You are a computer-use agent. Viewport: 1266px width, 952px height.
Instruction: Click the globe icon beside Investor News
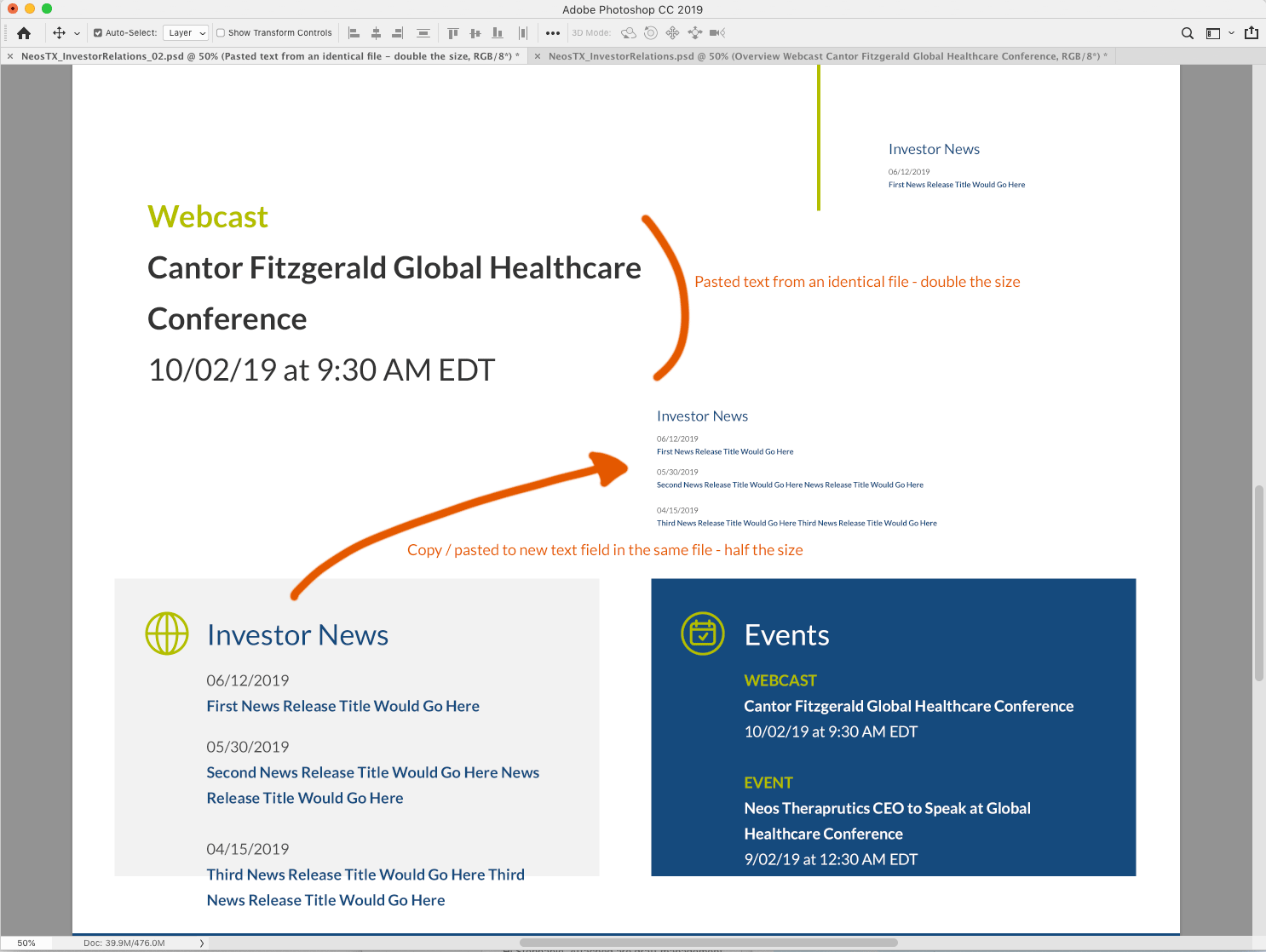point(167,634)
